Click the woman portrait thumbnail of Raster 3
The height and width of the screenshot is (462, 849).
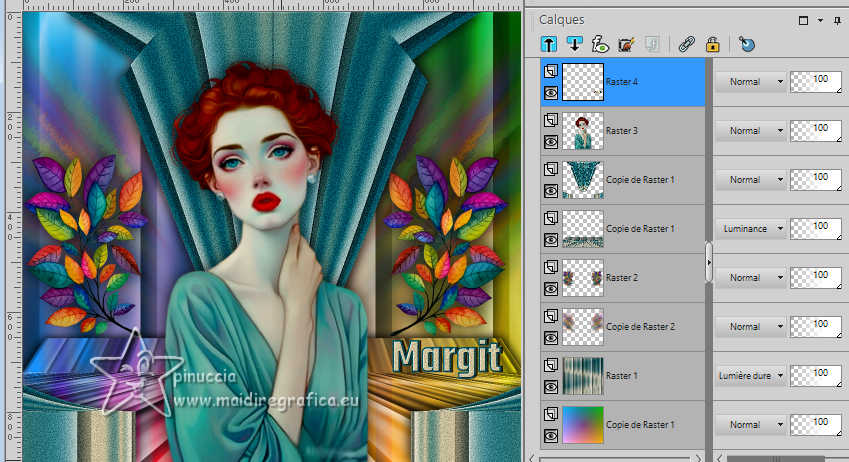coord(583,131)
